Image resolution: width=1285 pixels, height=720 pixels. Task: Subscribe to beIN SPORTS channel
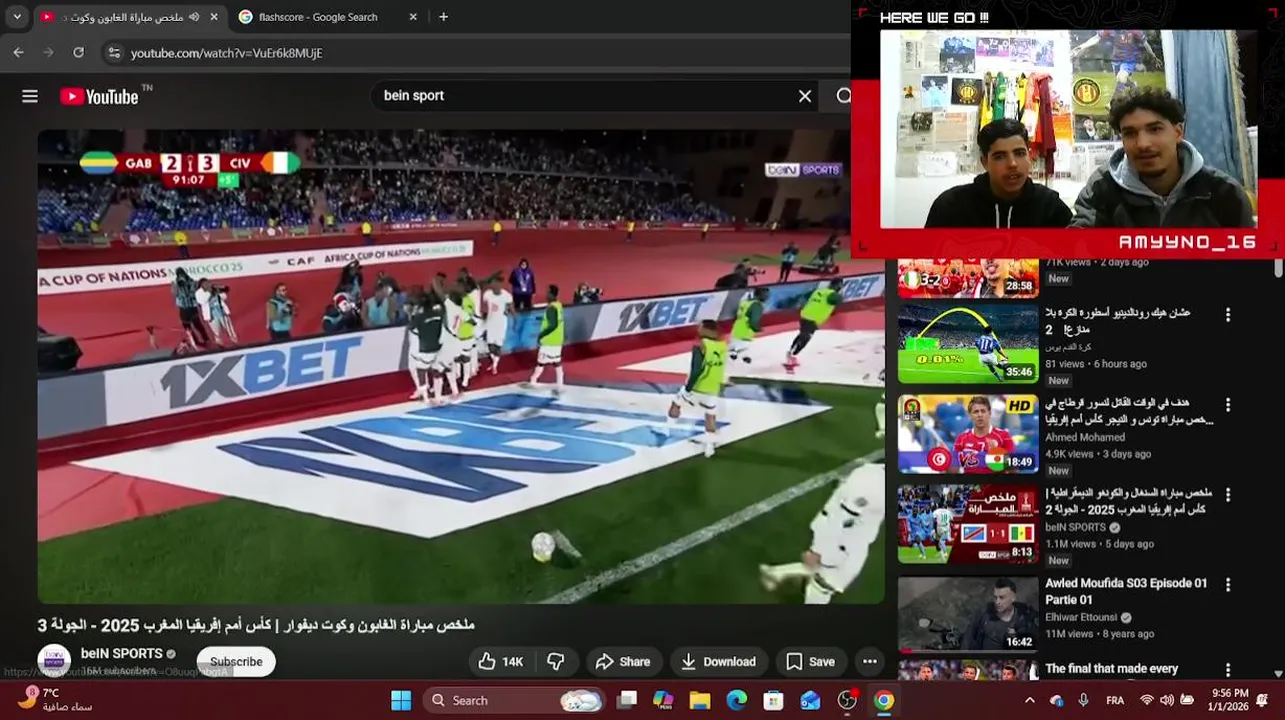(236, 661)
